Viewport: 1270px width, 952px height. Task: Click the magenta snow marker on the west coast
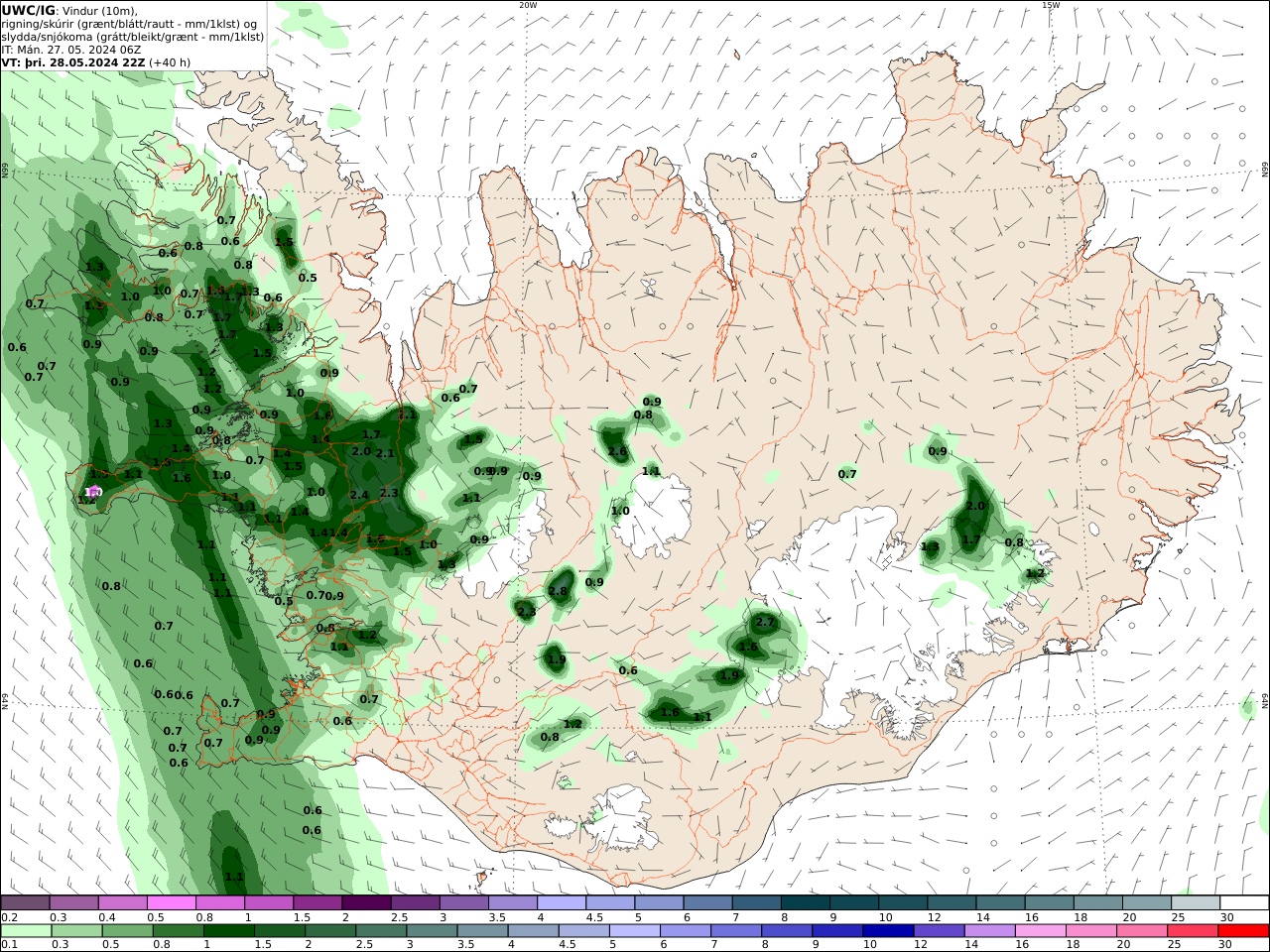tap(93, 491)
